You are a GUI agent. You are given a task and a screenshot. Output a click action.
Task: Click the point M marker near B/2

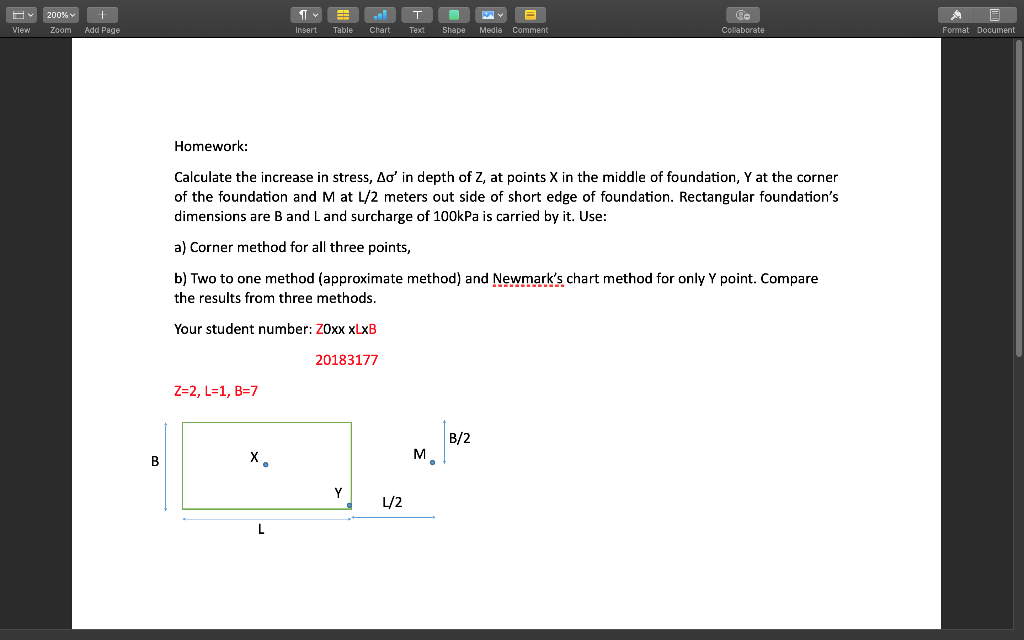tap(432, 462)
